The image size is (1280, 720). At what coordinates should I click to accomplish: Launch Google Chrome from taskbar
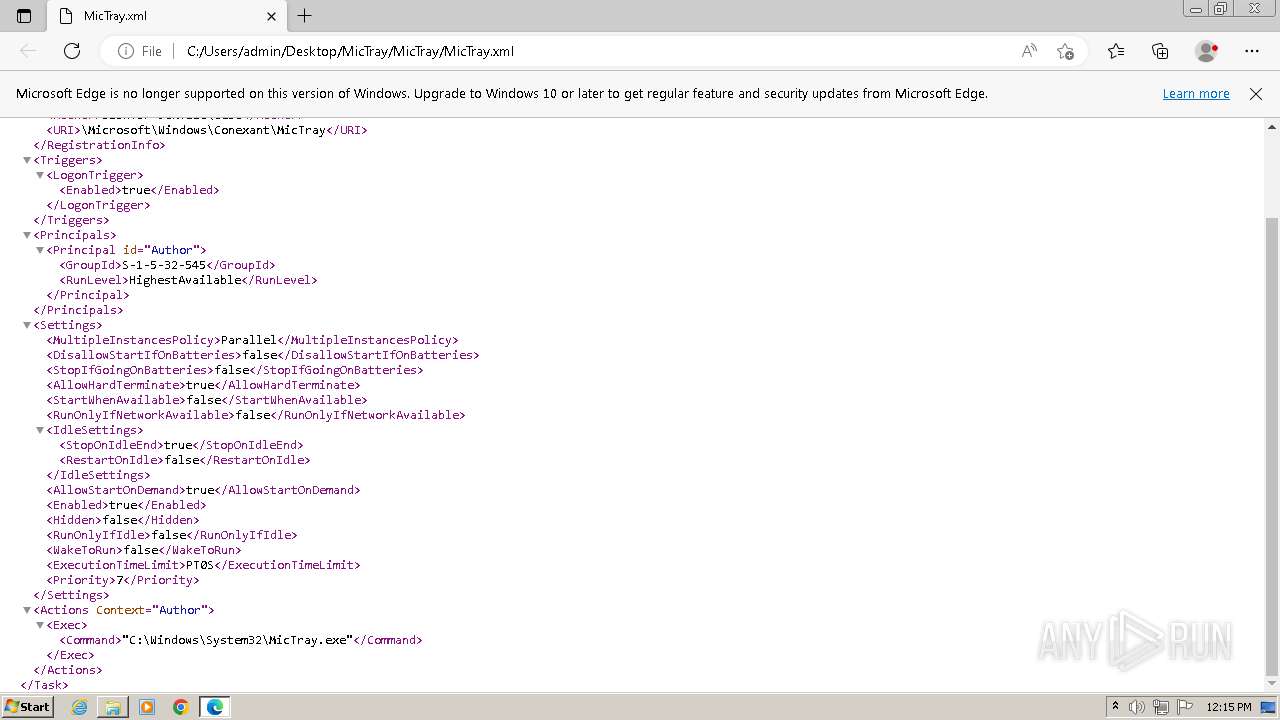181,707
